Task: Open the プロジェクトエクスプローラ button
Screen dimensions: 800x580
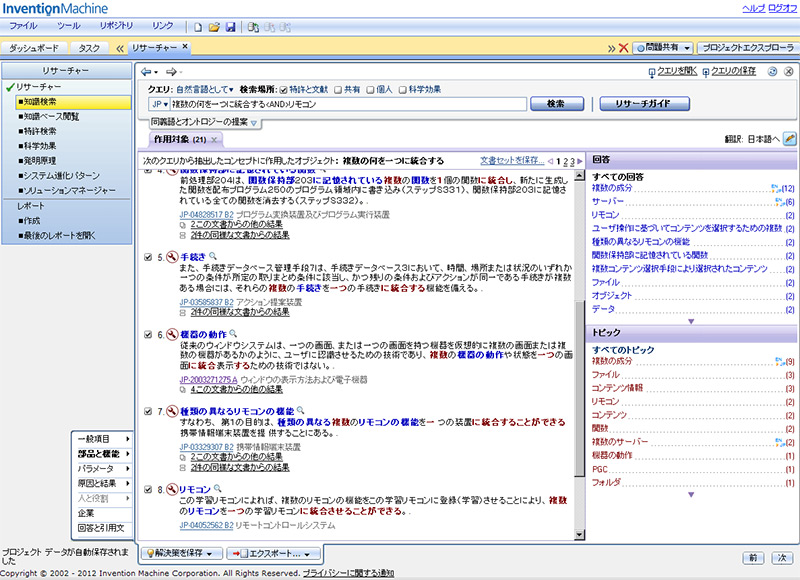Action: pos(748,48)
